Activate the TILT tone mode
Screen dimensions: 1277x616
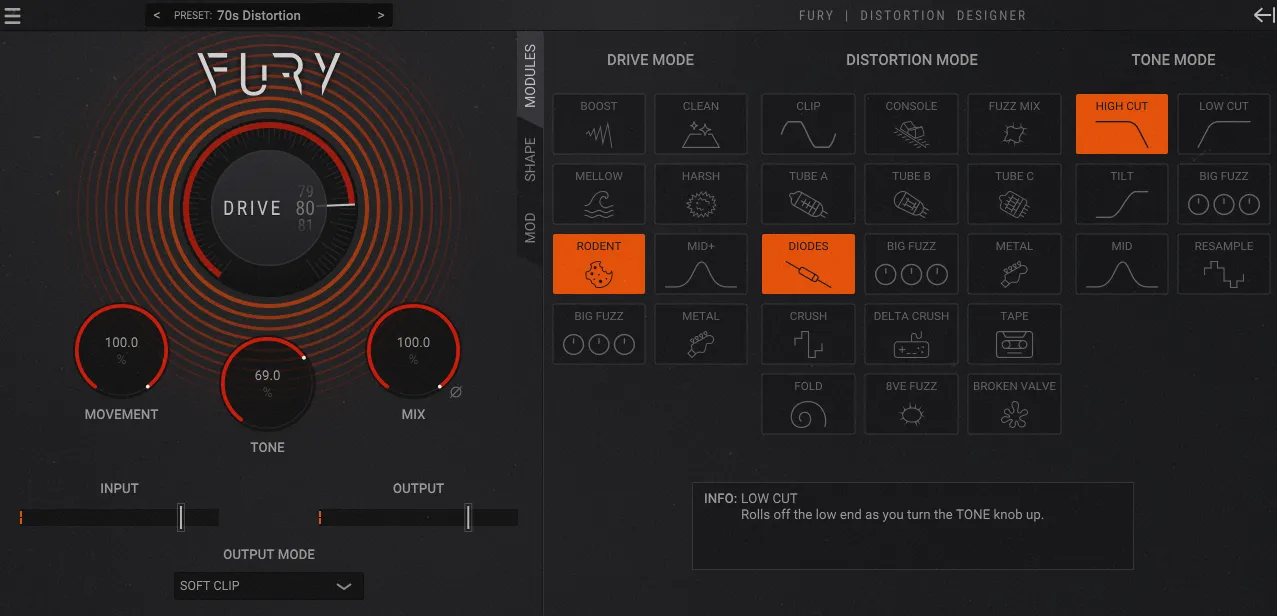pyautogui.click(x=1121, y=193)
